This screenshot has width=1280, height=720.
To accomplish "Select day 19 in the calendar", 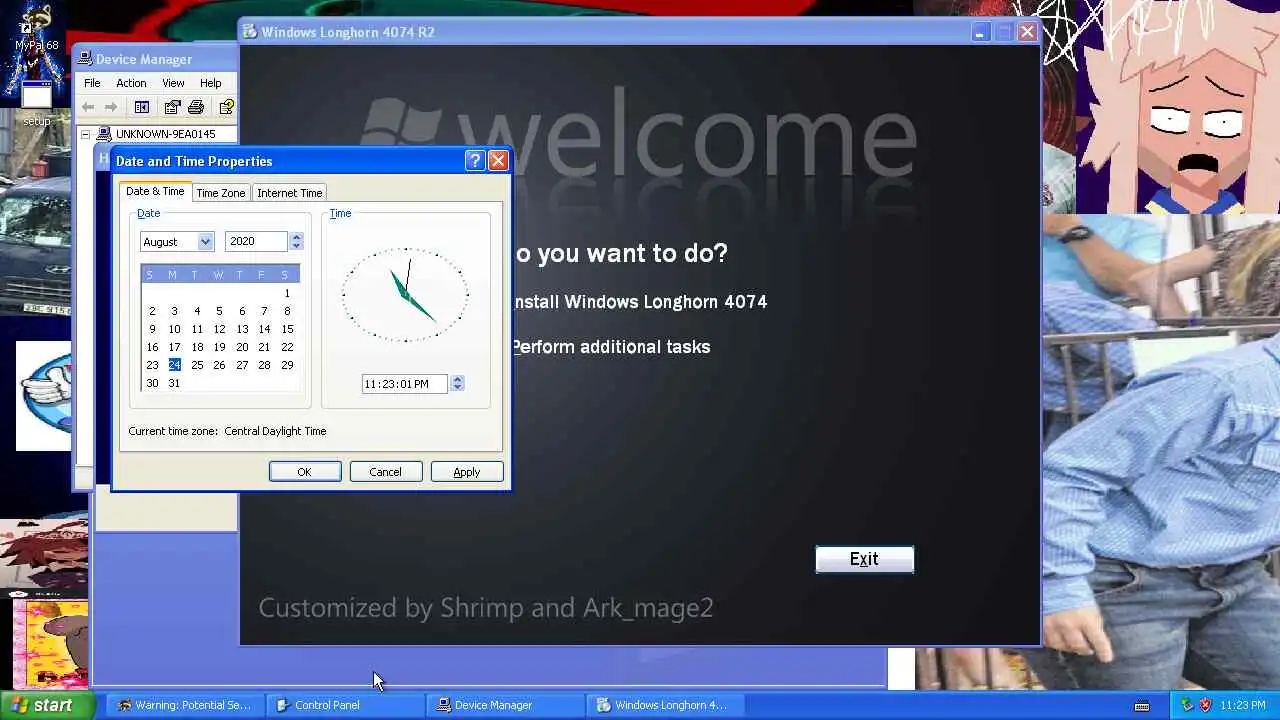I will coord(219,347).
